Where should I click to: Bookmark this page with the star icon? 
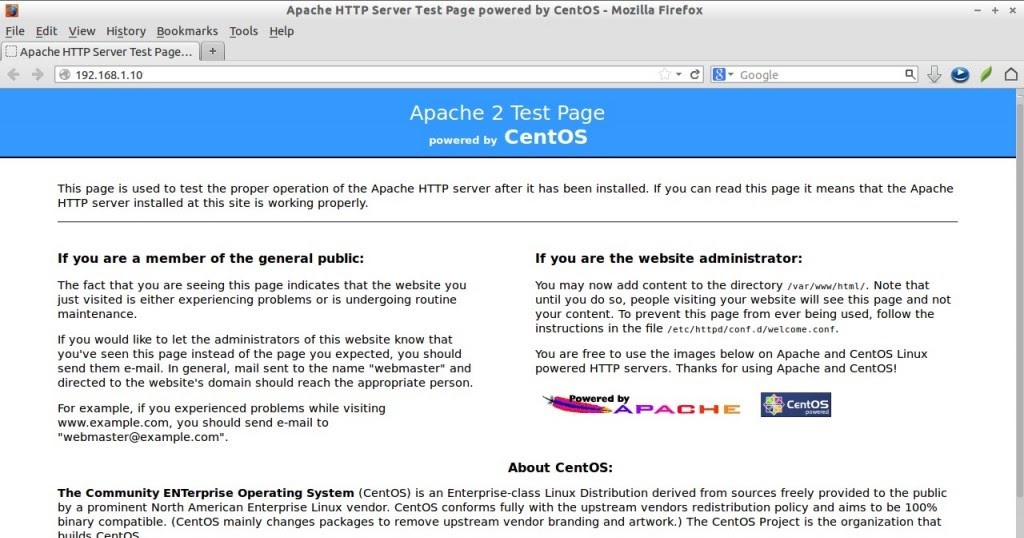(x=665, y=74)
